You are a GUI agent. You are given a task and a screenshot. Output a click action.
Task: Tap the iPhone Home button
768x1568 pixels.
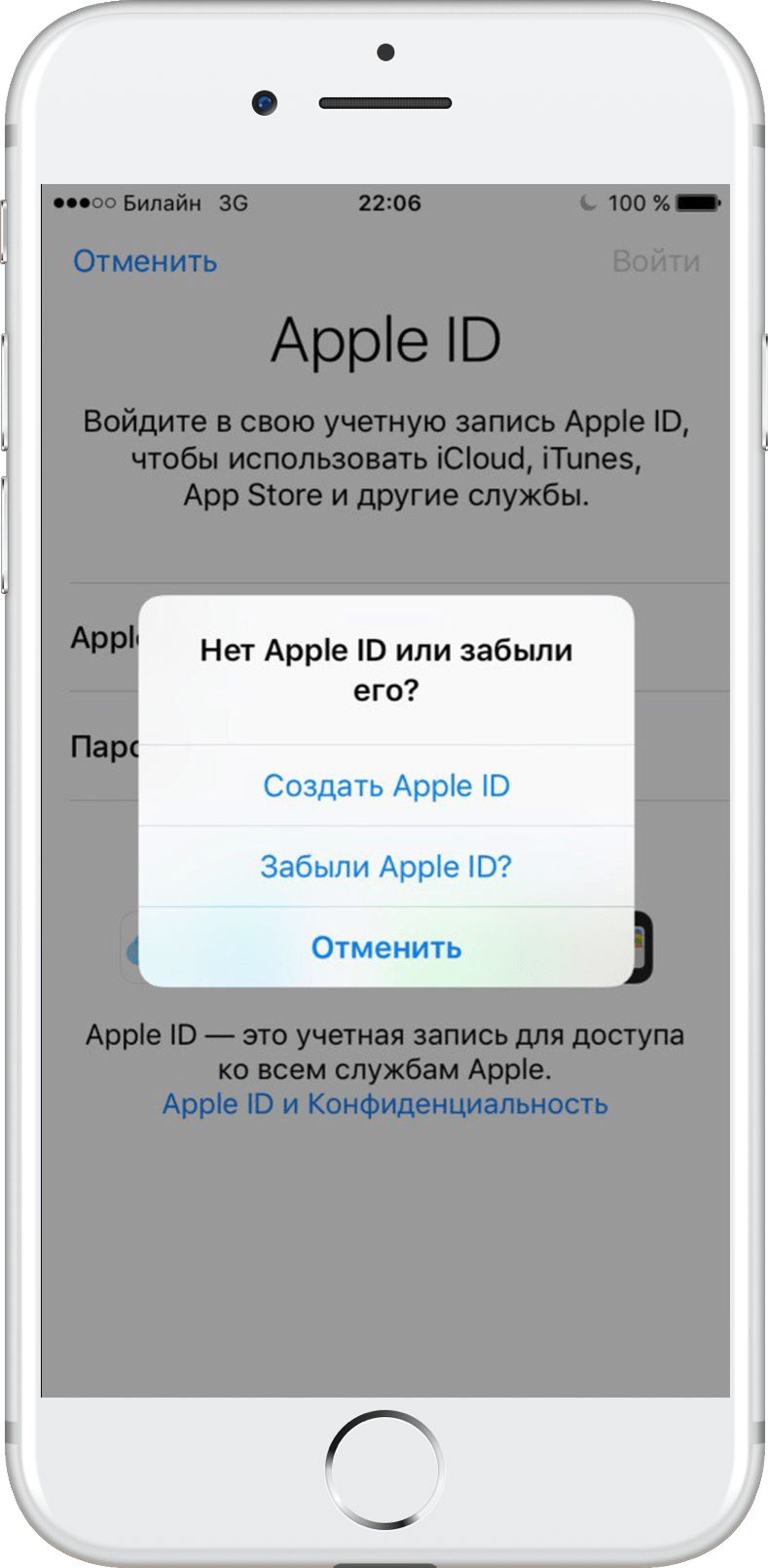(x=384, y=1469)
